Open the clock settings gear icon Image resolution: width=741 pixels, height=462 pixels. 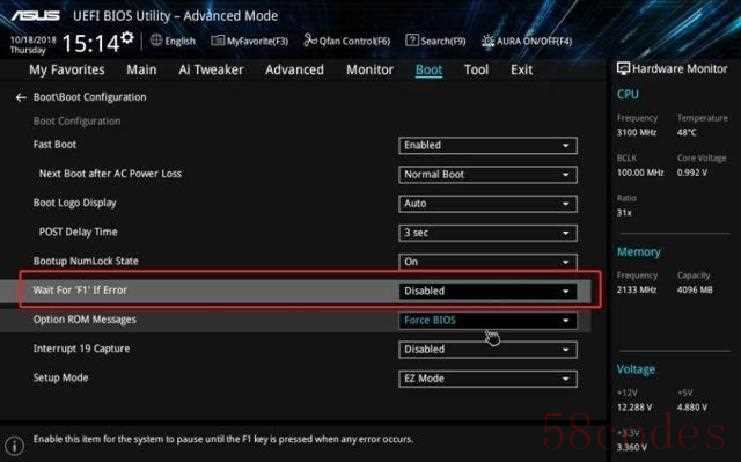127,38
